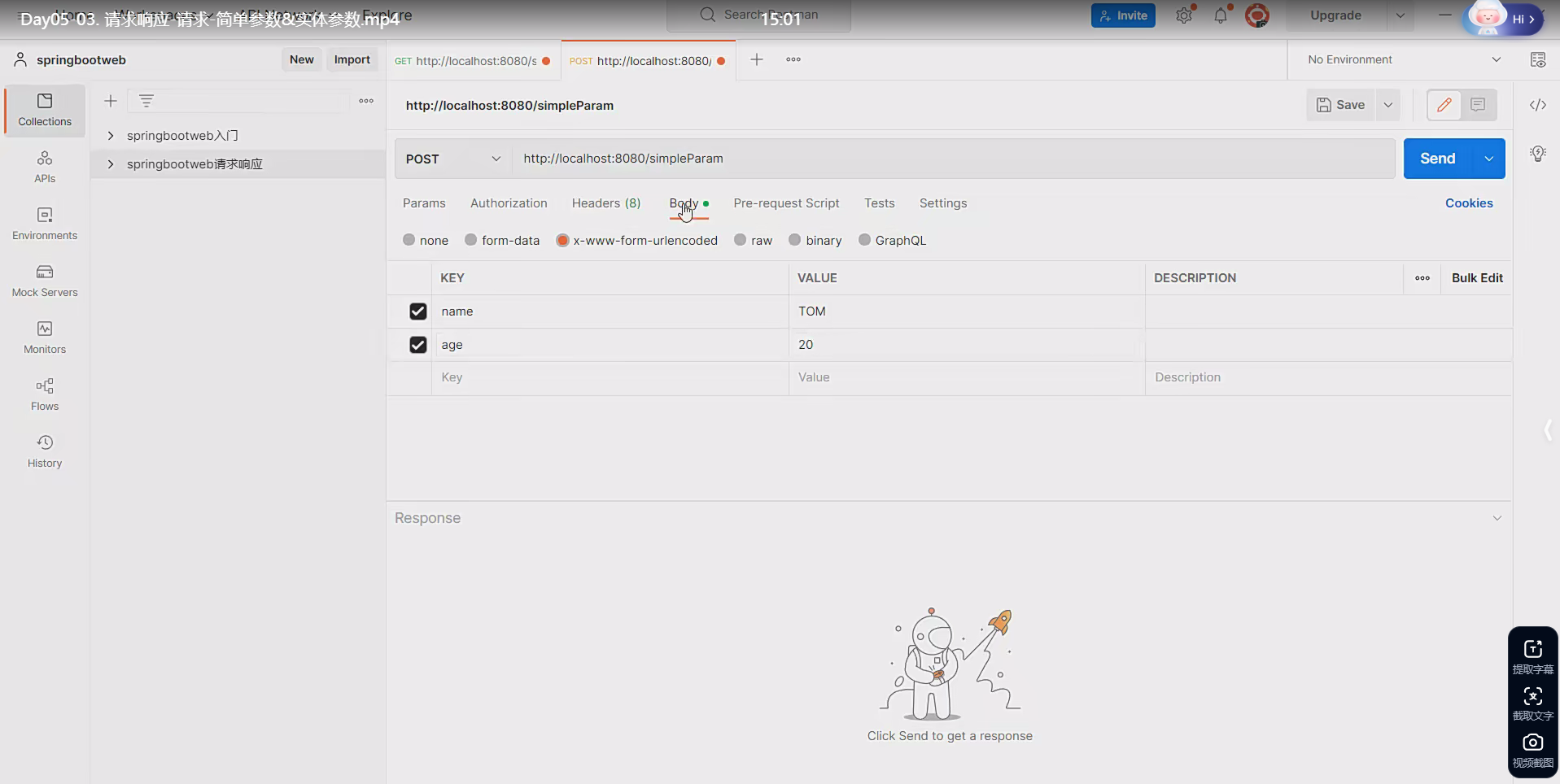
Task: Switch to the Authorization tab
Action: click(x=509, y=203)
